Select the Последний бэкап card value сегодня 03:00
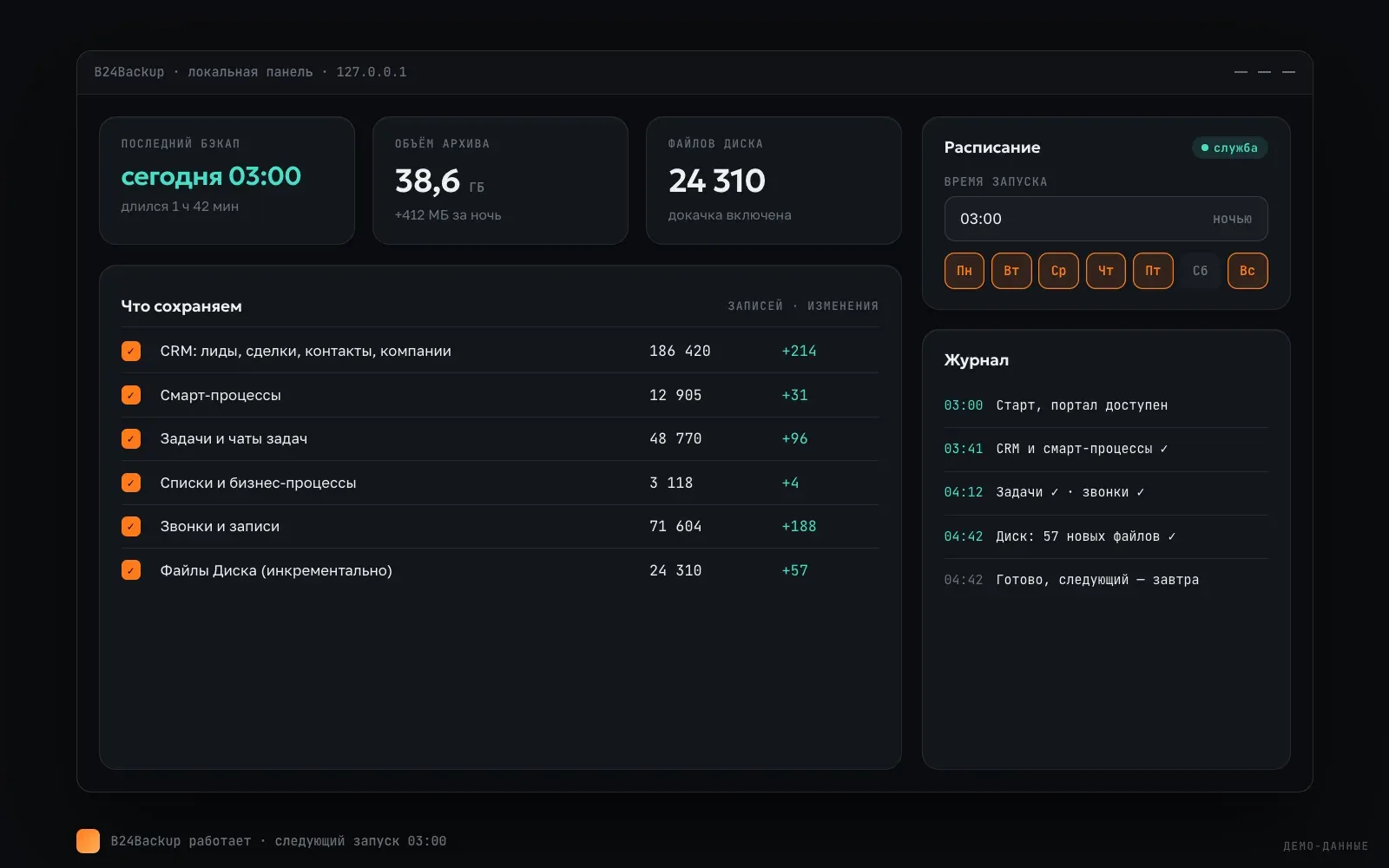Image resolution: width=1389 pixels, height=868 pixels. [x=211, y=176]
